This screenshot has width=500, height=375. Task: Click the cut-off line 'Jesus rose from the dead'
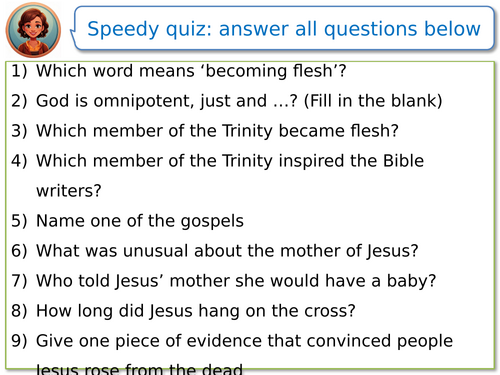coord(139,369)
